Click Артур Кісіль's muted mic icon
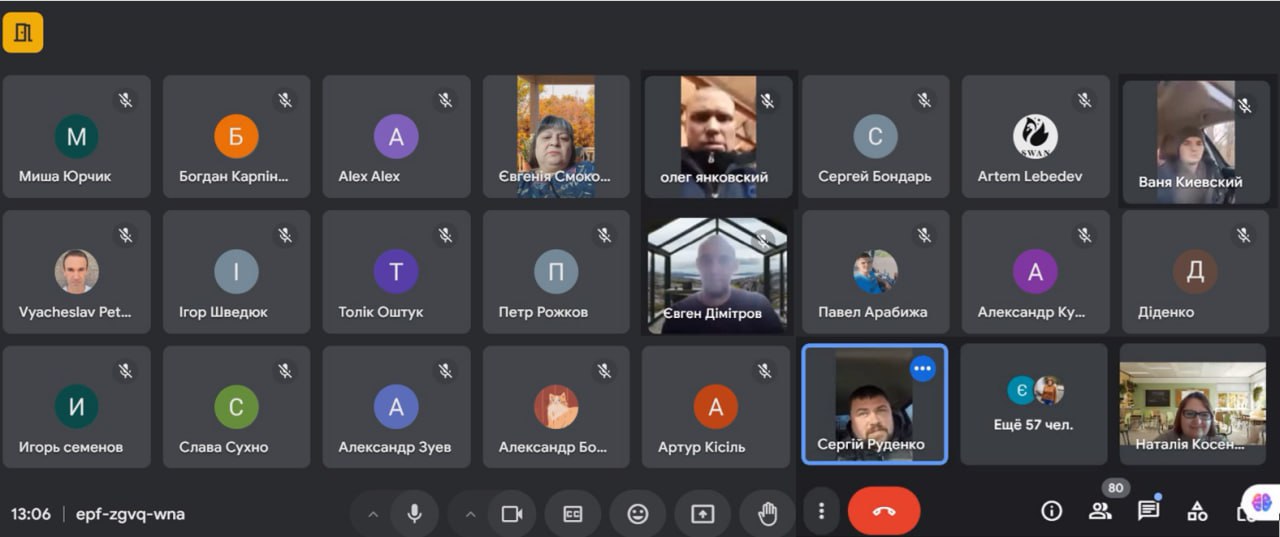Image resolution: width=1280 pixels, height=537 pixels. click(x=765, y=371)
